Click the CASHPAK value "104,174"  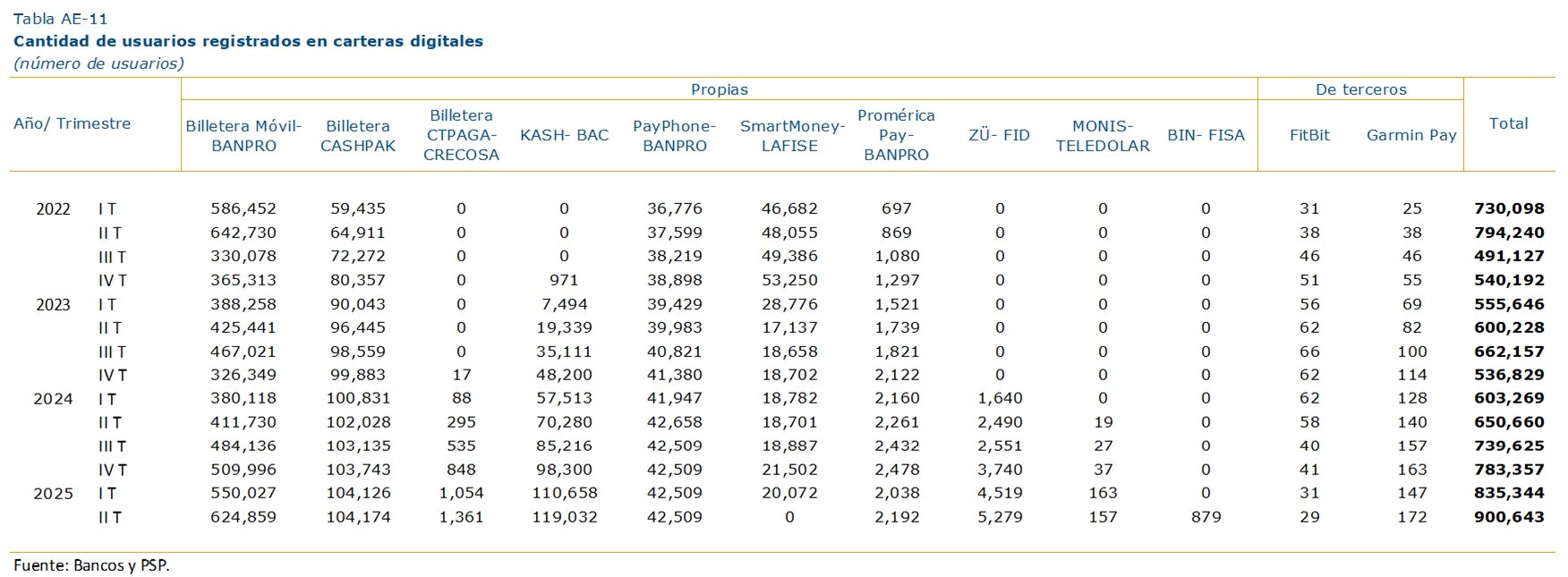(x=358, y=517)
